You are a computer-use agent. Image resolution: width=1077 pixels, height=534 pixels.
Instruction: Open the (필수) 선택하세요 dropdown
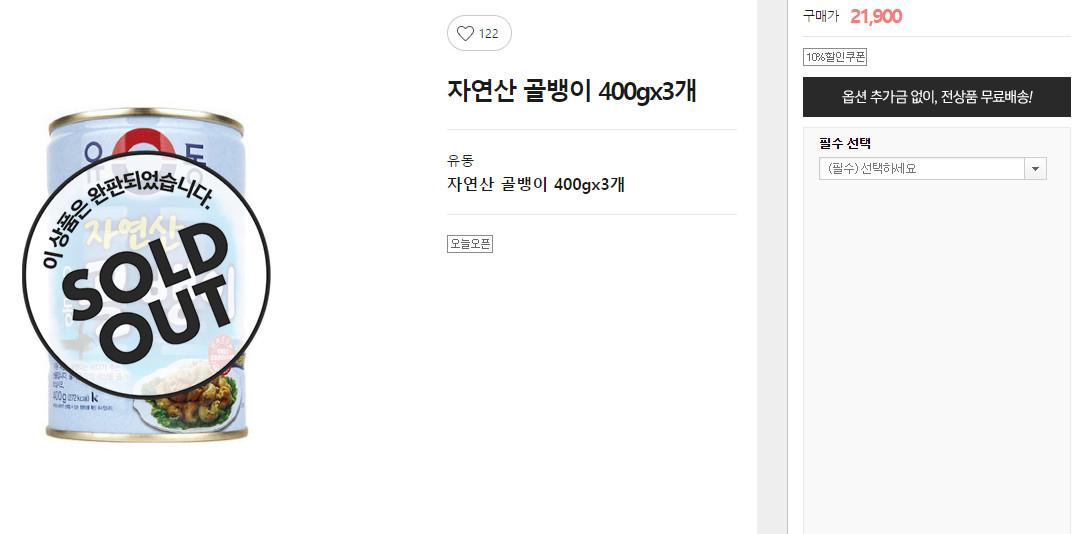[x=932, y=168]
